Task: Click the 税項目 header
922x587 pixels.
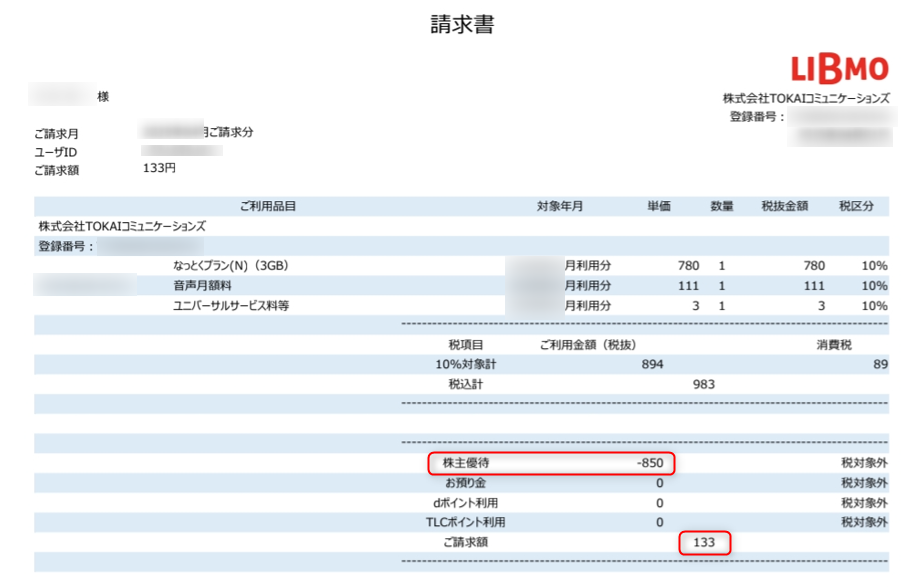Action: (466, 345)
